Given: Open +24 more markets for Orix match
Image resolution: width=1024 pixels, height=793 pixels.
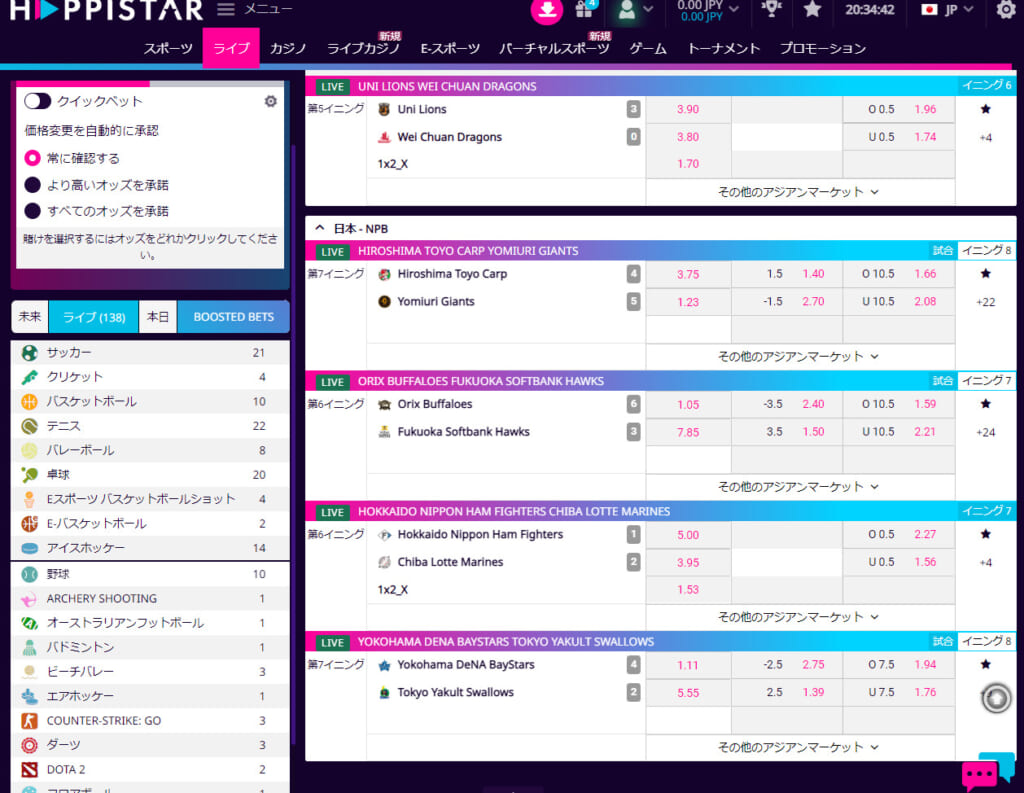Looking at the screenshot, I should [x=985, y=432].
